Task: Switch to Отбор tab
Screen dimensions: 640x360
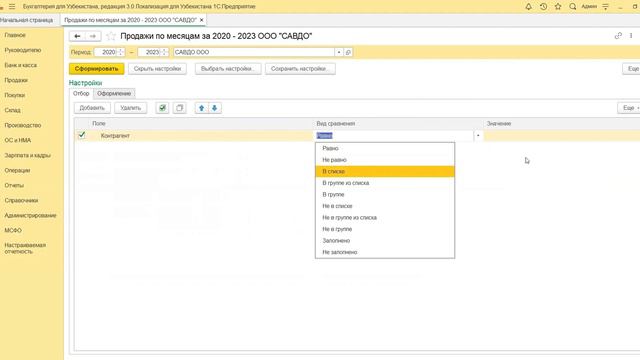Action: coord(81,93)
